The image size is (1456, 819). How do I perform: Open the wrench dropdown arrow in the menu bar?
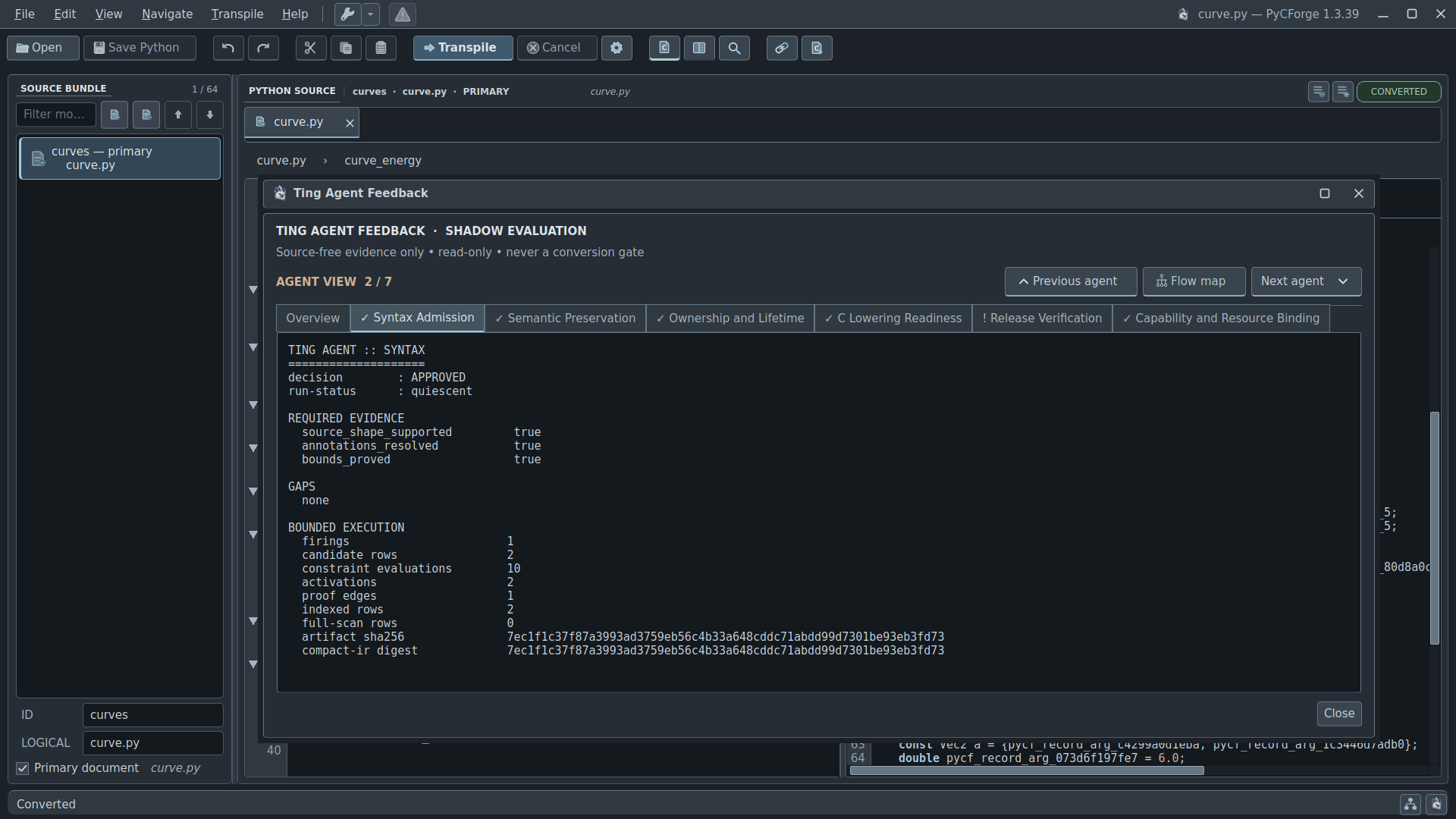click(x=370, y=14)
